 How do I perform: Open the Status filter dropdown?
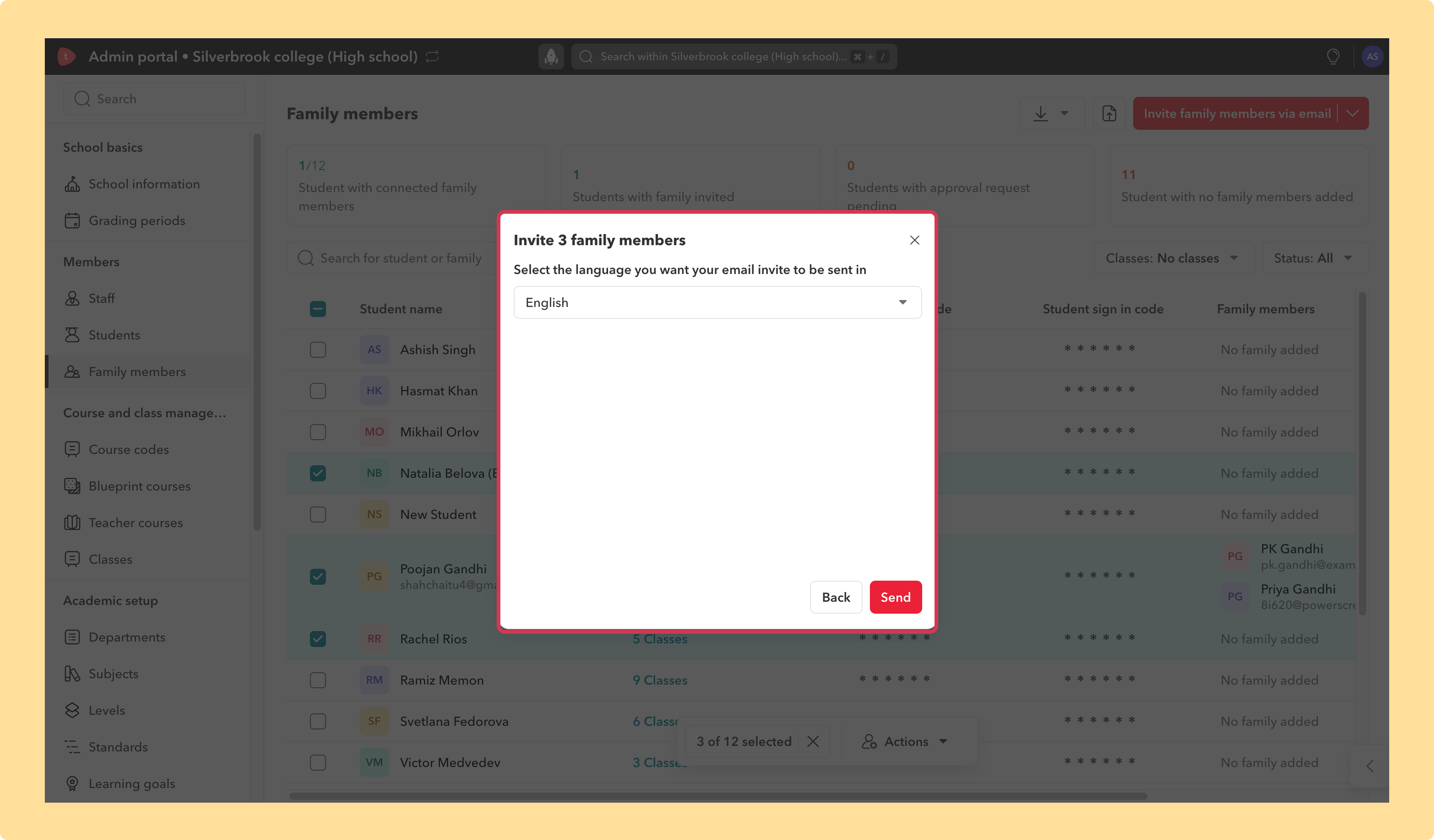1314,258
